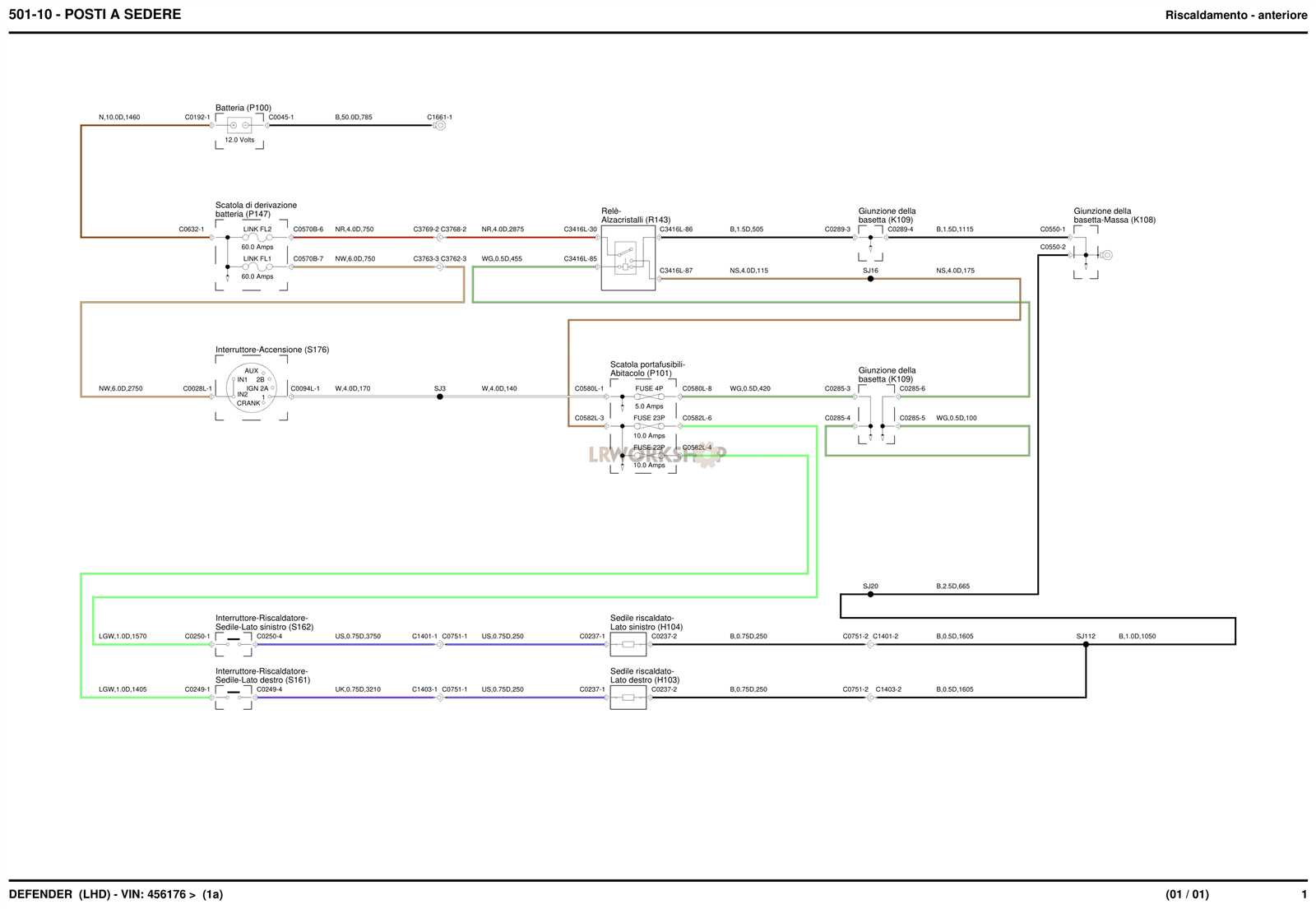Click the page counter '(01 / 01)'

pyautogui.click(x=1187, y=894)
